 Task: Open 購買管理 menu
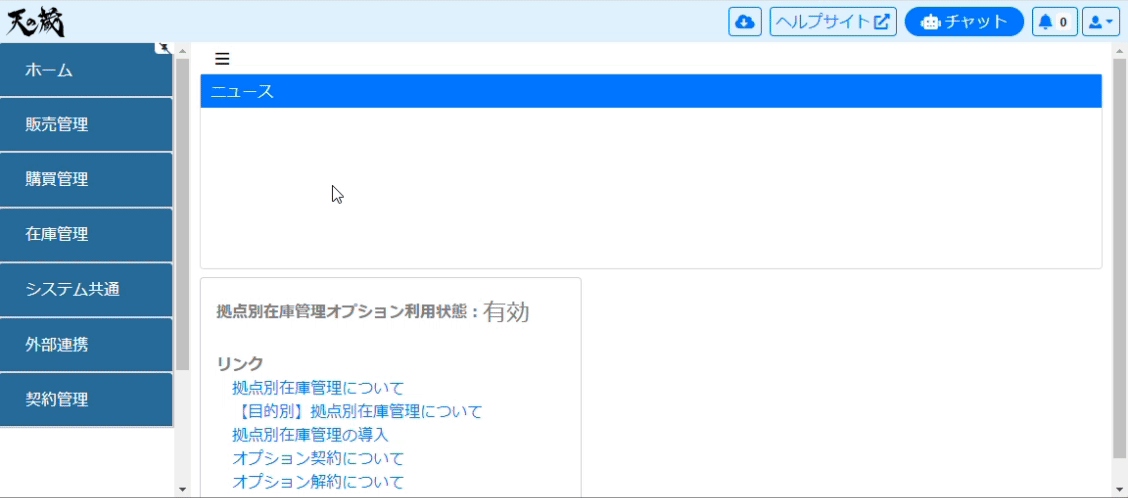(x=86, y=179)
